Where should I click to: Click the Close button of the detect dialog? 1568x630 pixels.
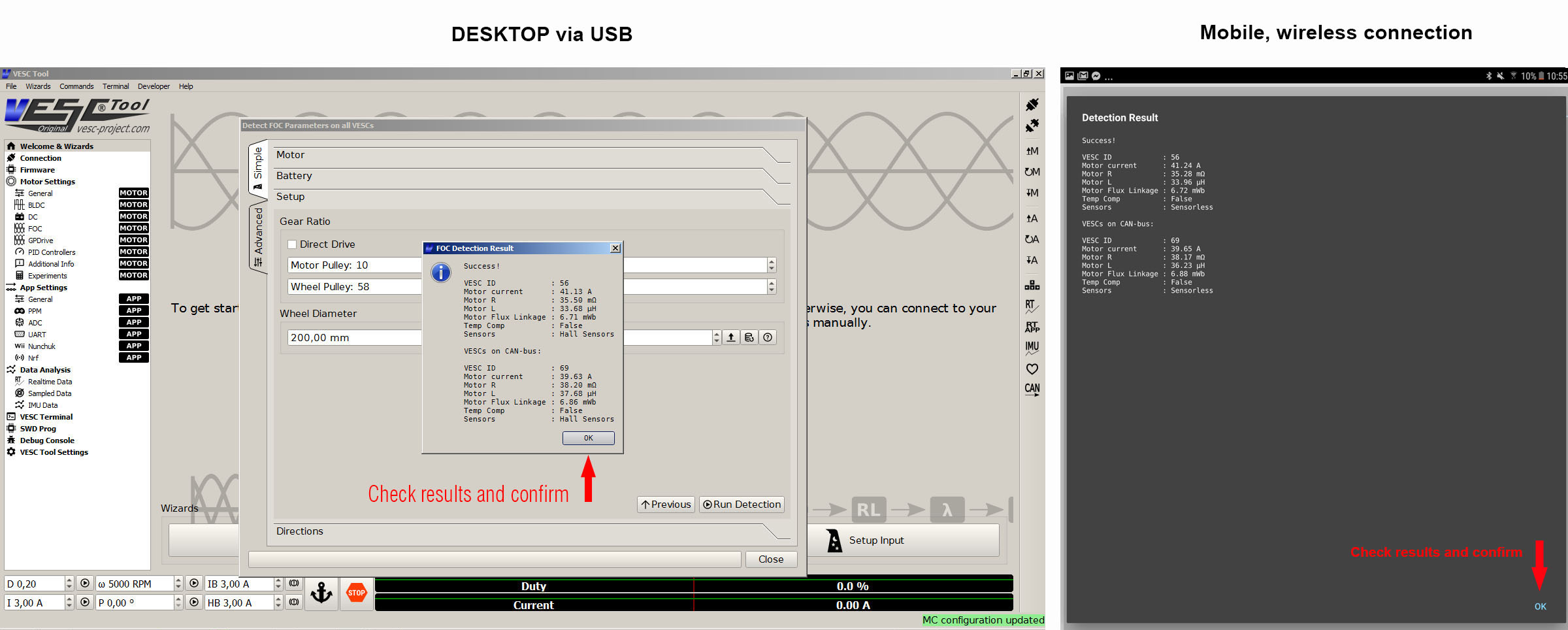[771, 559]
